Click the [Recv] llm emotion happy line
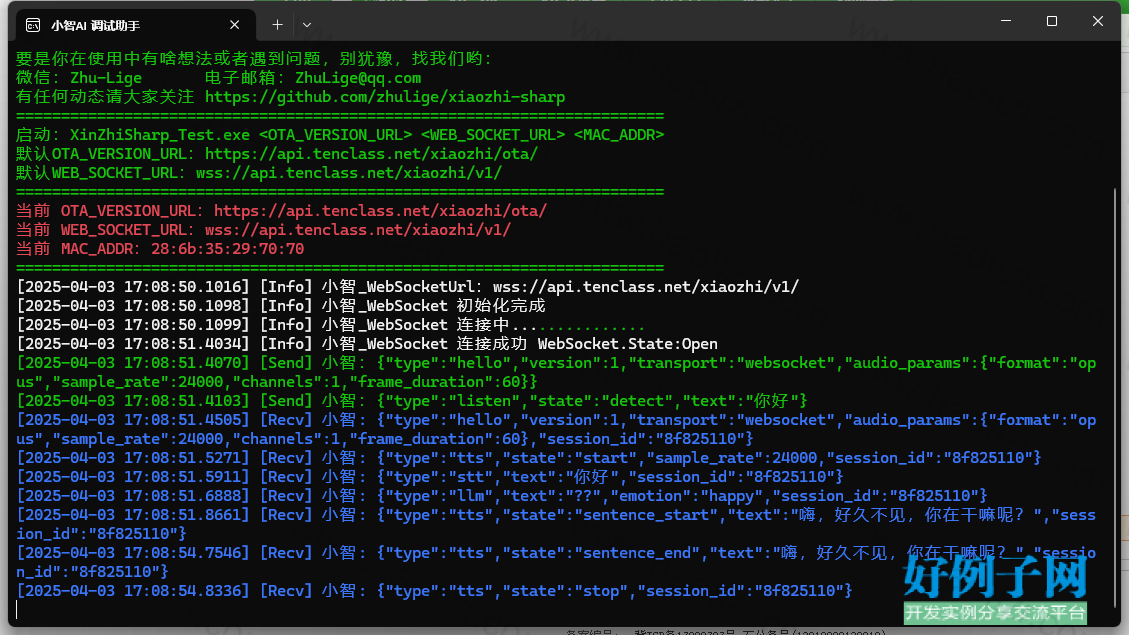 [502, 495]
